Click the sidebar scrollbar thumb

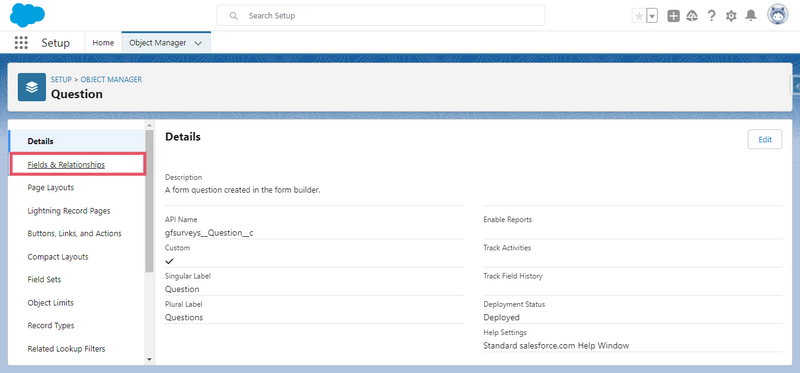tap(149, 201)
